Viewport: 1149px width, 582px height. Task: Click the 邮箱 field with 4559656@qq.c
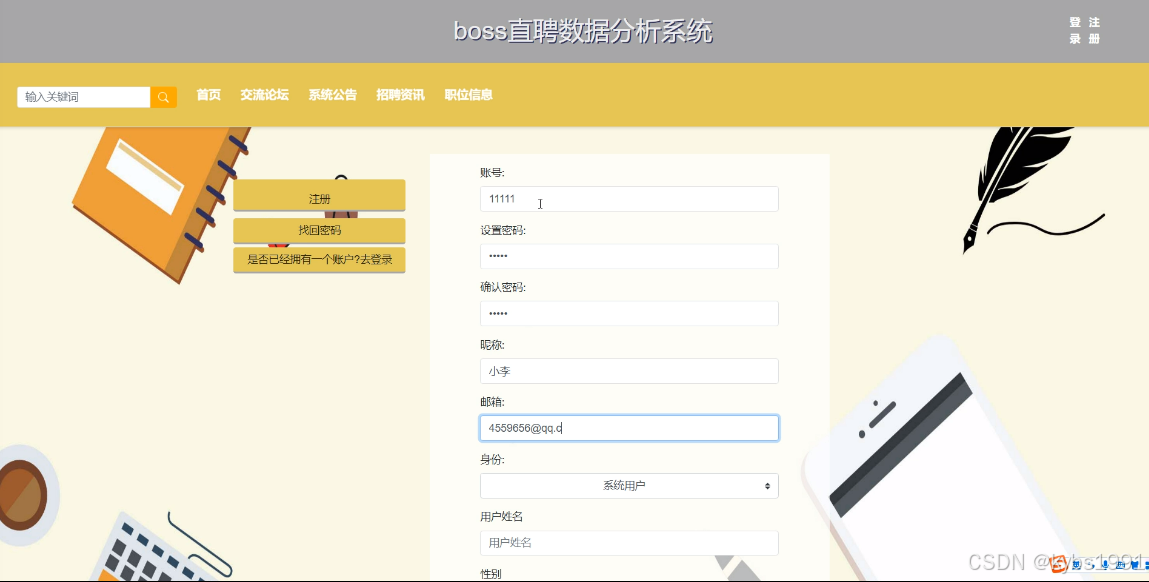click(629, 428)
